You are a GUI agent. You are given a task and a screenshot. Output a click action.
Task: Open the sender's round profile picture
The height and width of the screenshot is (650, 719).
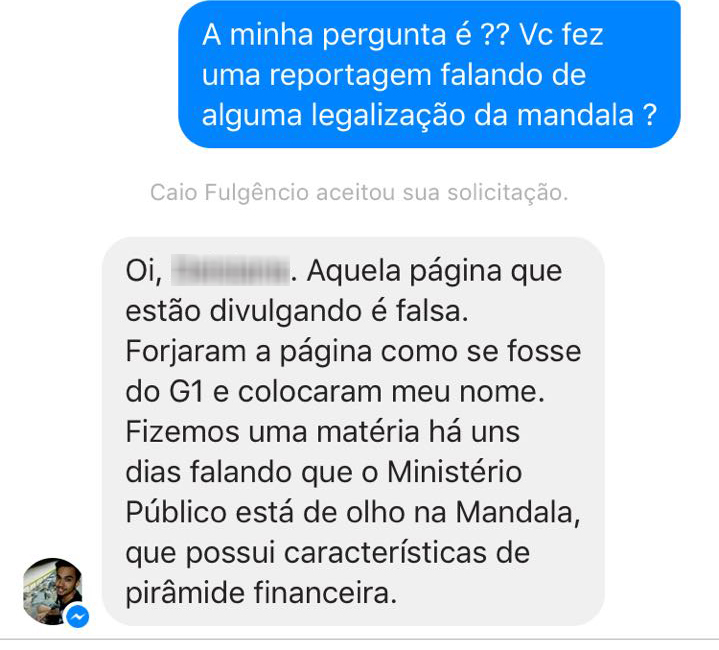[53, 591]
